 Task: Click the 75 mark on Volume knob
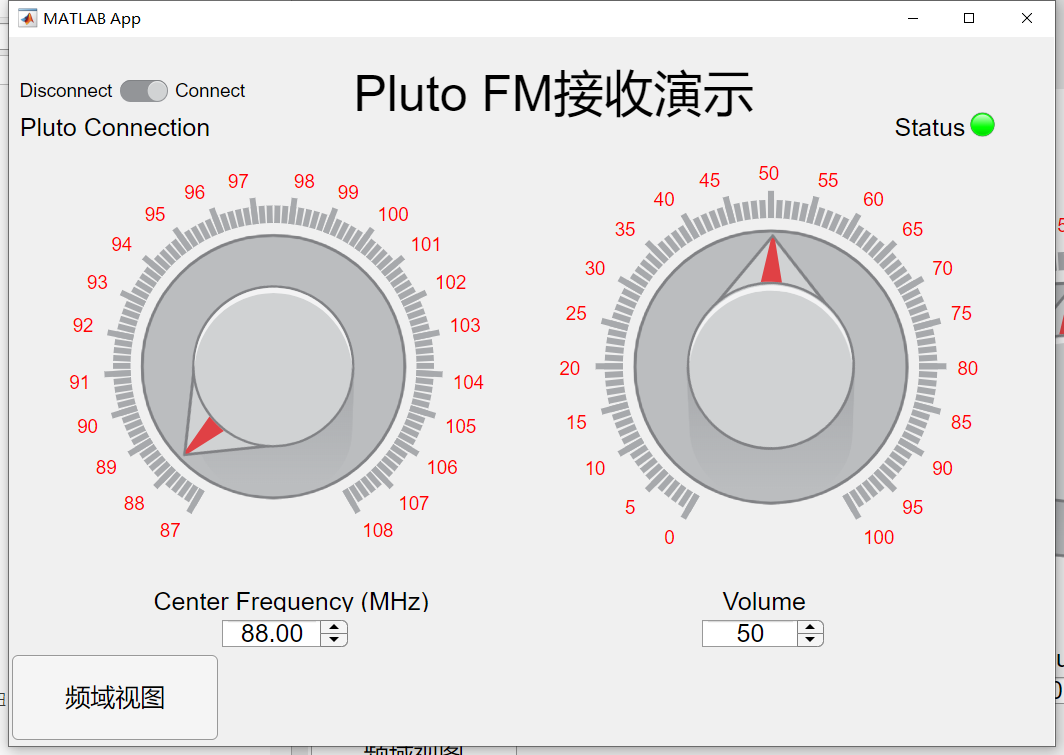(962, 313)
